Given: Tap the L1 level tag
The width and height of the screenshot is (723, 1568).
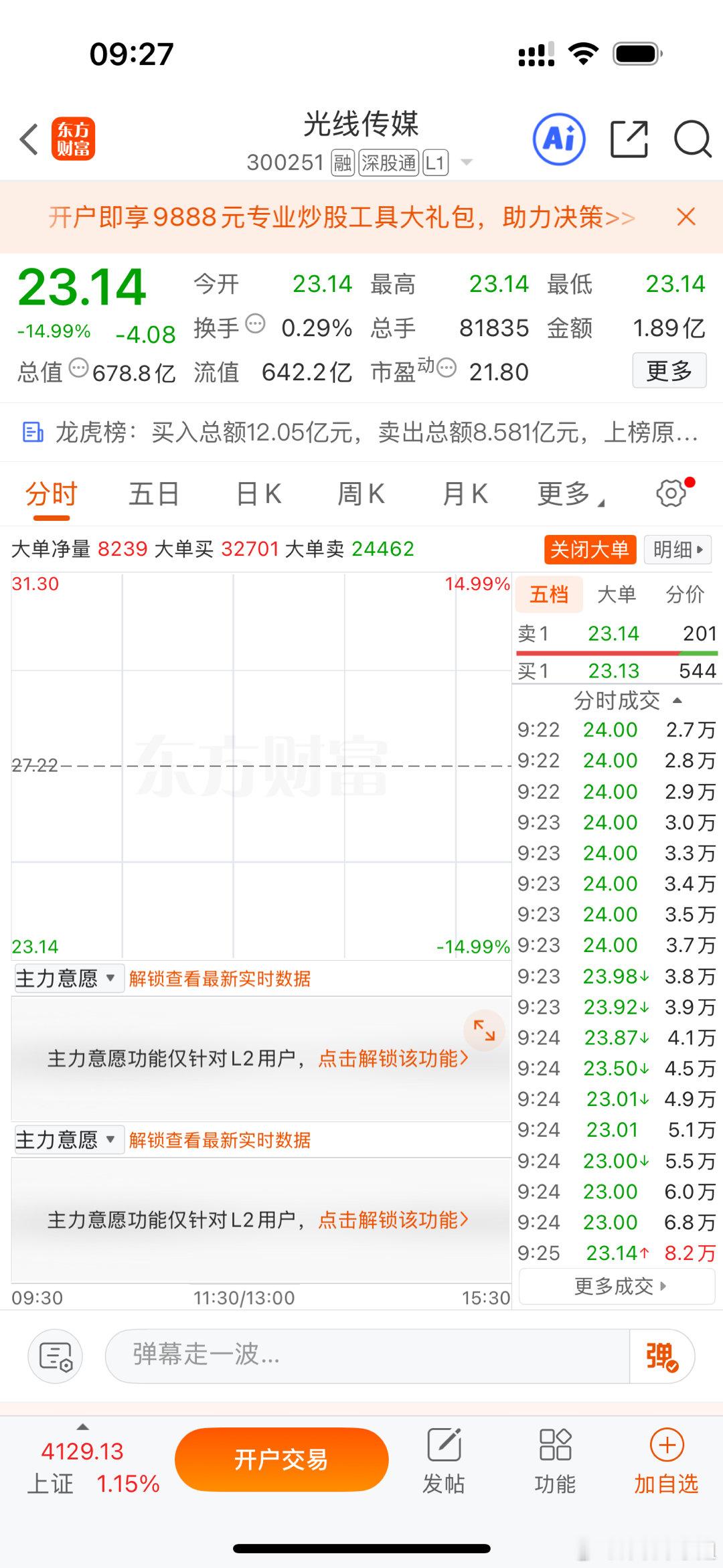Looking at the screenshot, I should click(x=435, y=163).
